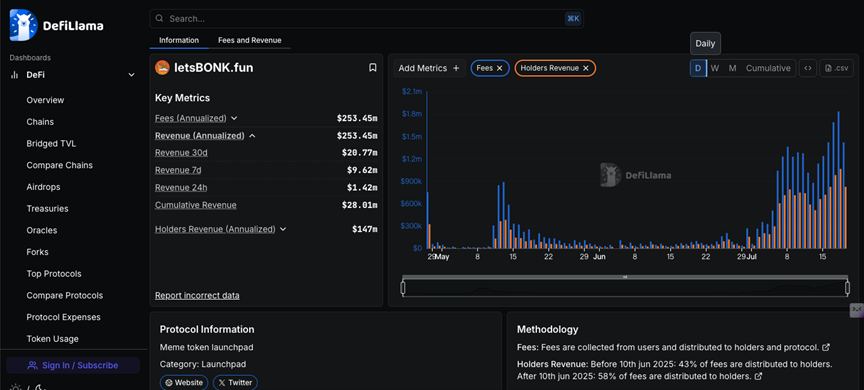Click left handle of chart range slider
Screen dimensions: 864x390
click(403, 288)
